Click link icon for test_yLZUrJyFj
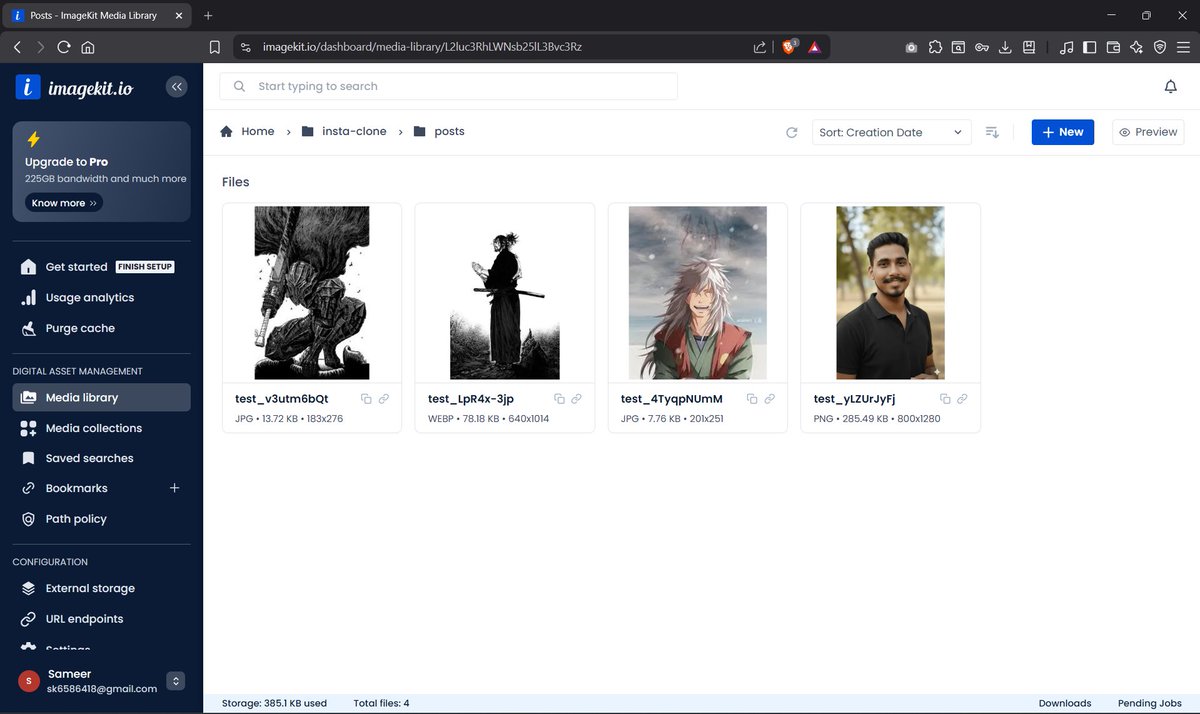 click(x=963, y=399)
